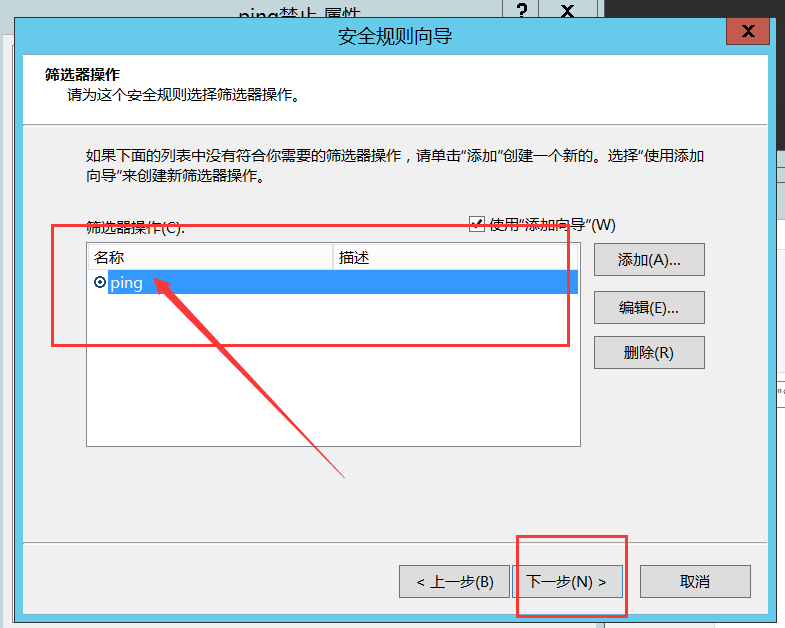The height and width of the screenshot is (628, 785).
Task: Click the 描述 column header
Action: tap(455, 257)
